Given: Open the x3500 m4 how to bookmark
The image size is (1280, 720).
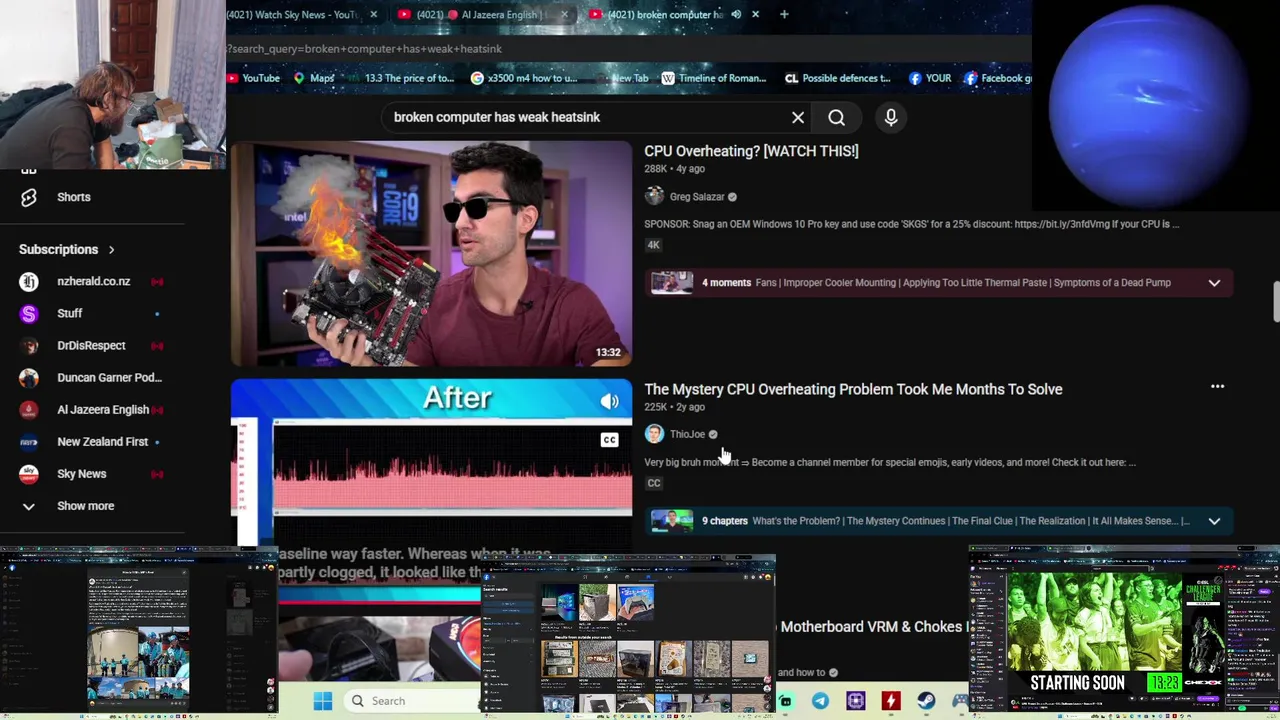Looking at the screenshot, I should click(523, 78).
